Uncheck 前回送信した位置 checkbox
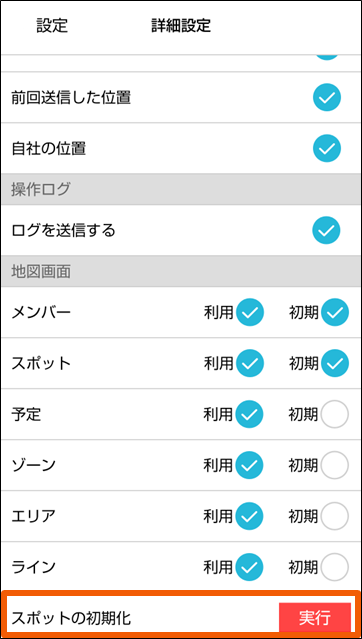This screenshot has width=362, height=639. 327,97
